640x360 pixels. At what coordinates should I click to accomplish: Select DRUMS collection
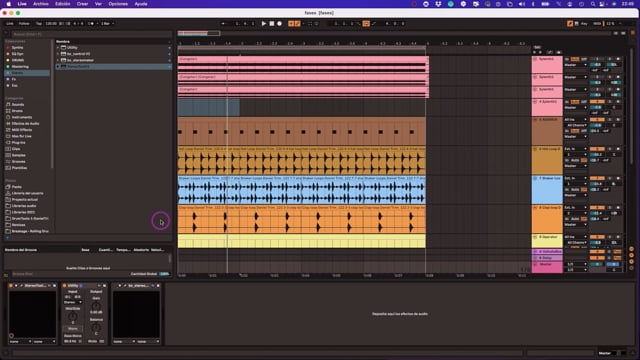point(18,60)
